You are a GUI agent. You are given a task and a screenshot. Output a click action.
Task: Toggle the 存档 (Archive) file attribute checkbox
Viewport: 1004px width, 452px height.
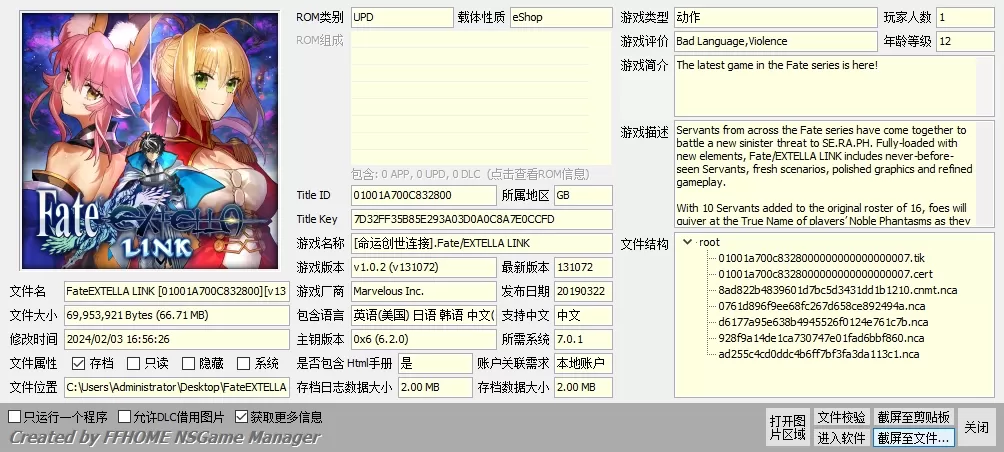click(79, 364)
